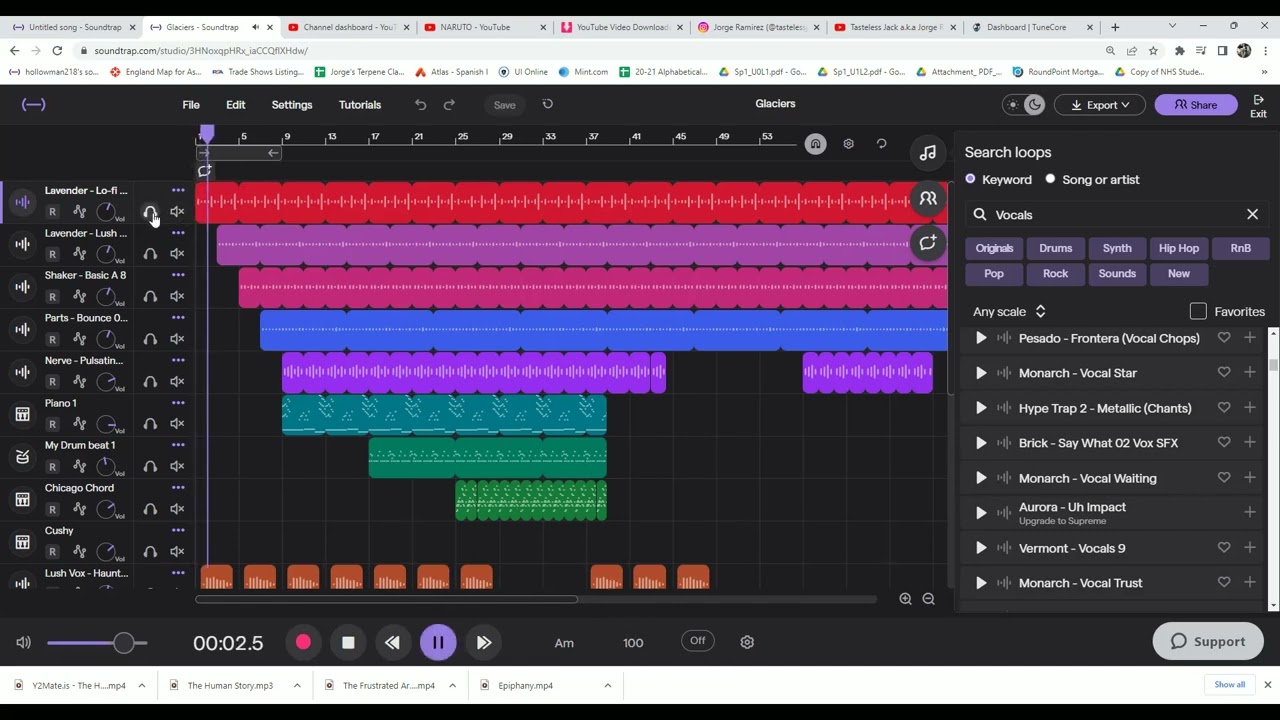Screen dimensions: 1280x720
Task: Click the metronome settings gear near the tempo
Action: click(747, 642)
